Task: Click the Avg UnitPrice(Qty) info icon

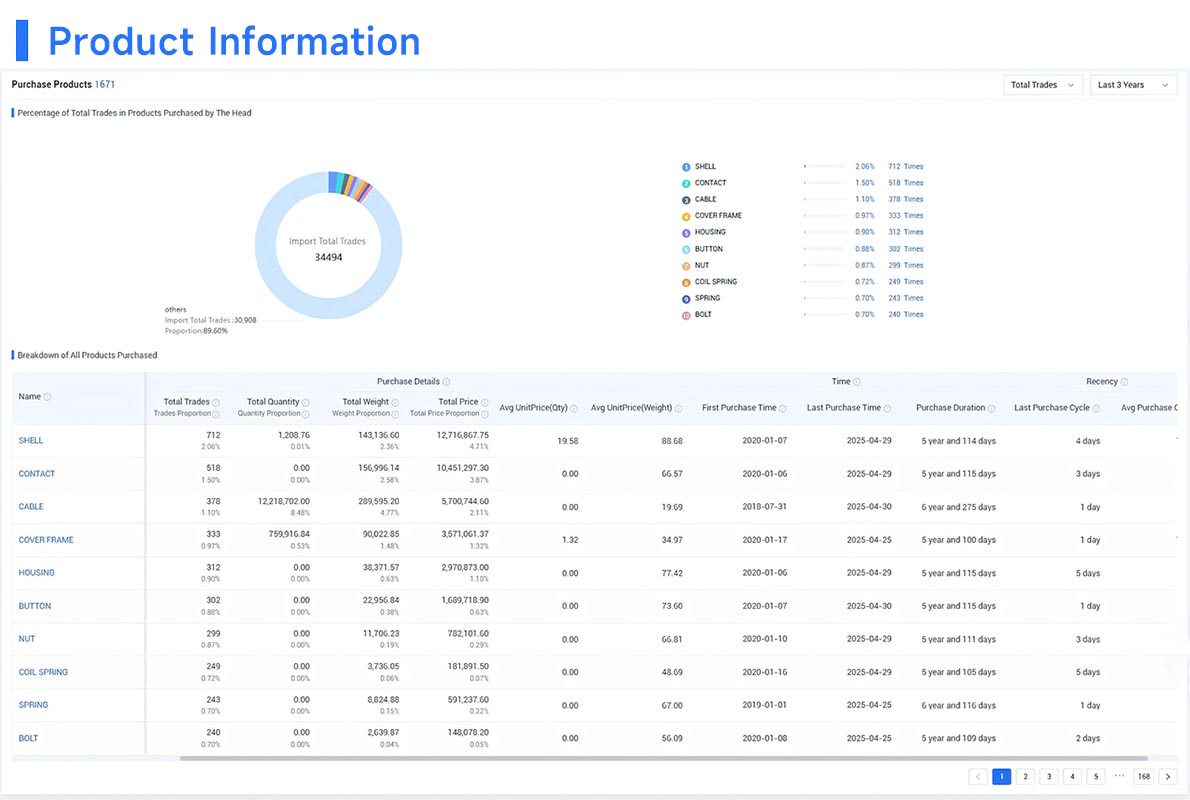Action: (573, 407)
